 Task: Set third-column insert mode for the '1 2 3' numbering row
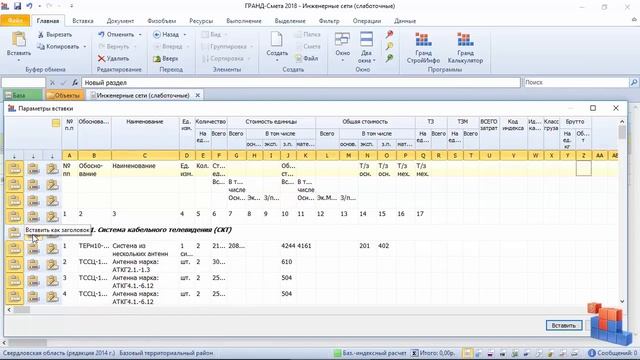coord(52,217)
